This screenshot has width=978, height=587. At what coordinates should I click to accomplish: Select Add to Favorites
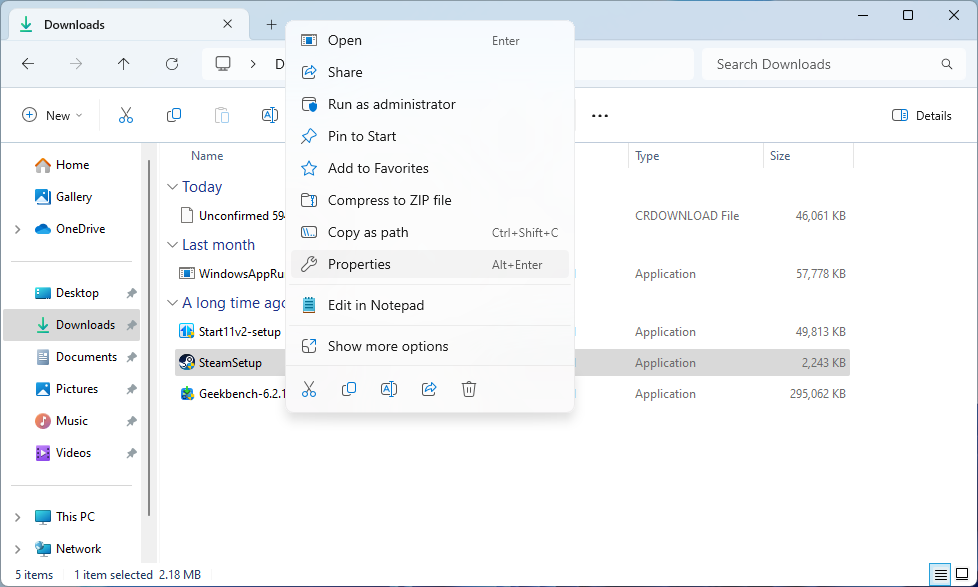pos(430,168)
